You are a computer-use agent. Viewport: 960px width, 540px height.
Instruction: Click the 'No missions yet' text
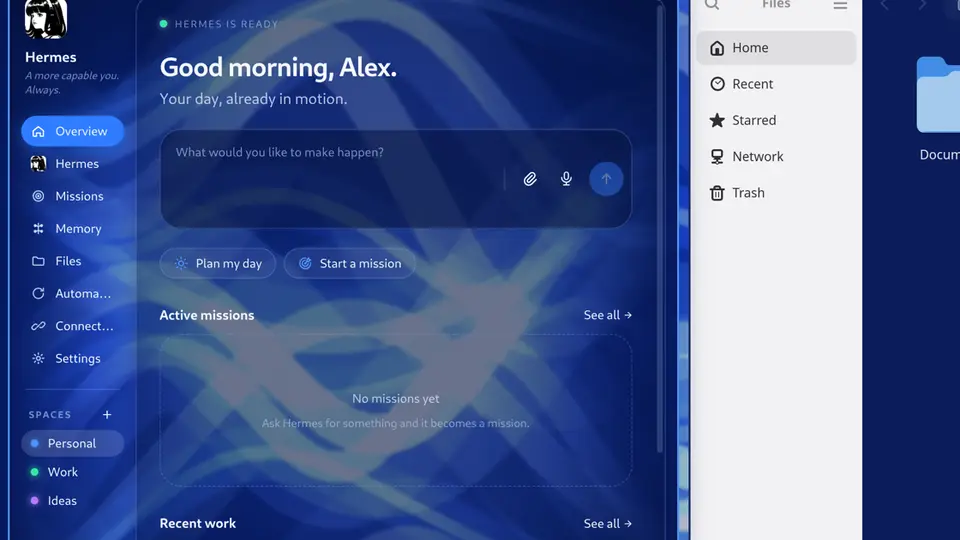point(396,399)
